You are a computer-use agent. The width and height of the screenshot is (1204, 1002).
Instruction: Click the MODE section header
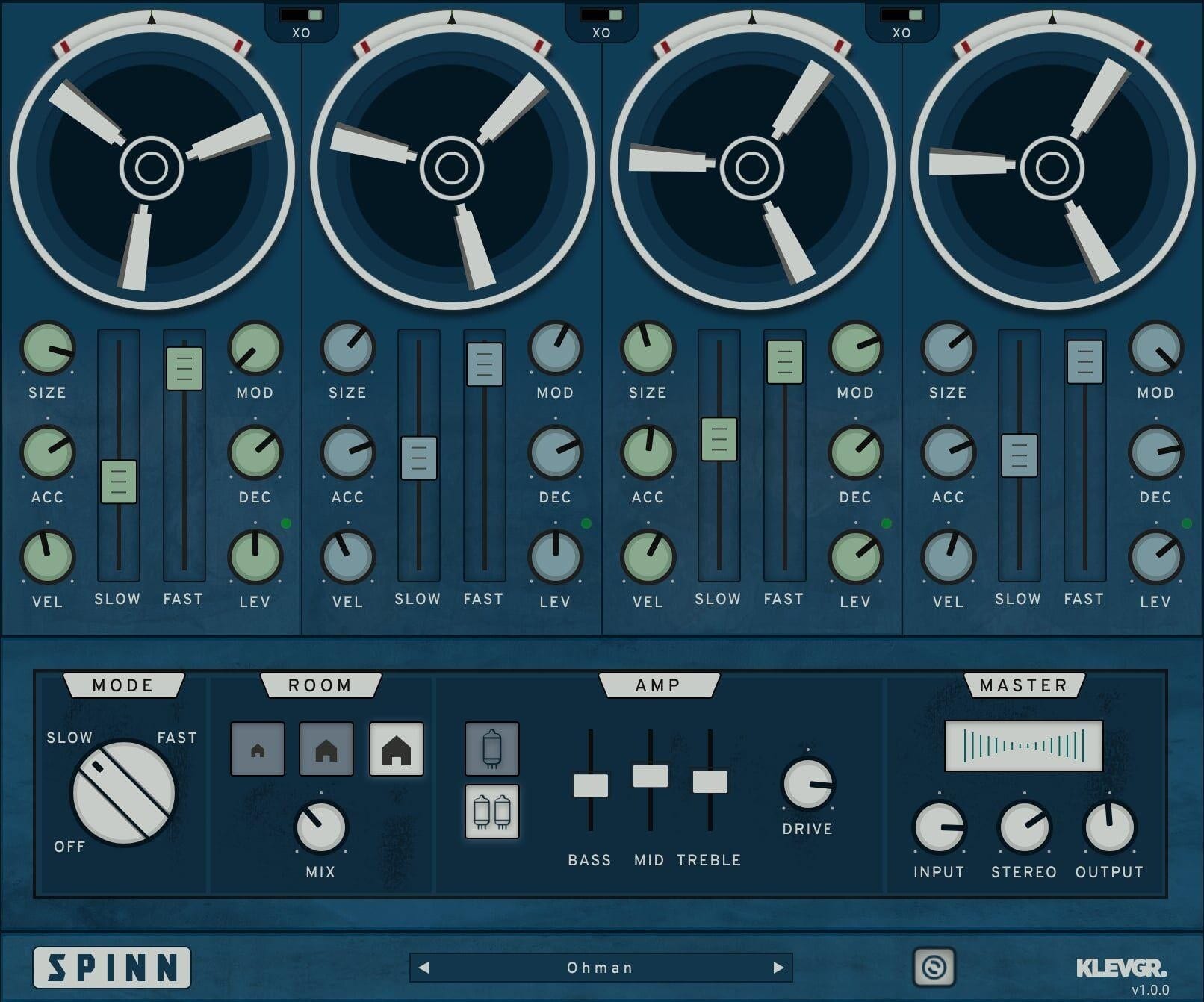point(124,685)
